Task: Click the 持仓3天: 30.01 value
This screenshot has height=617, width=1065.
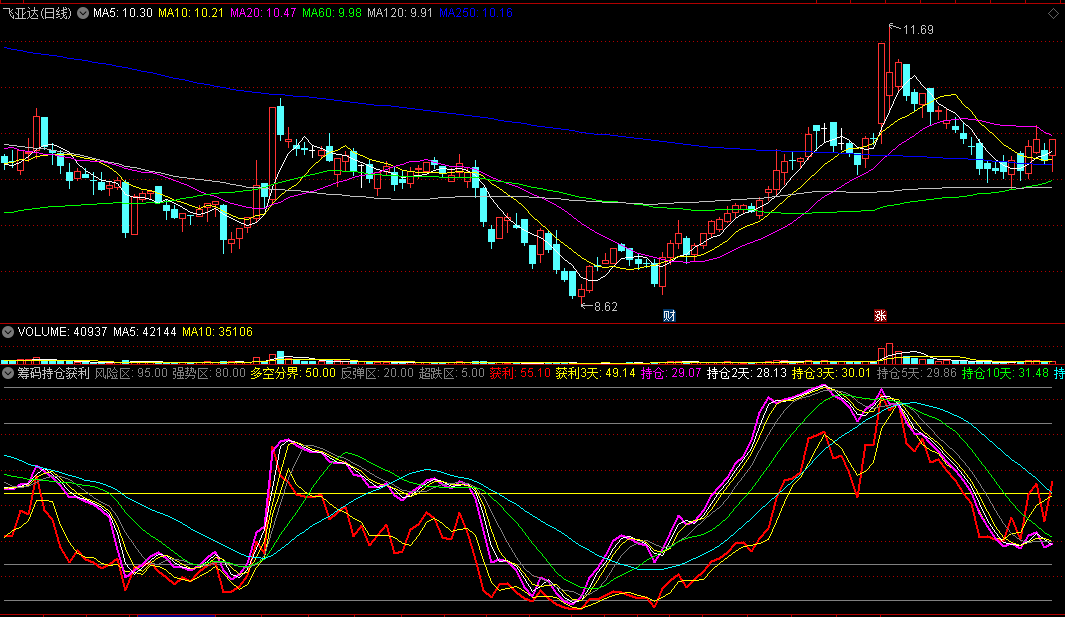Action: coord(831,373)
